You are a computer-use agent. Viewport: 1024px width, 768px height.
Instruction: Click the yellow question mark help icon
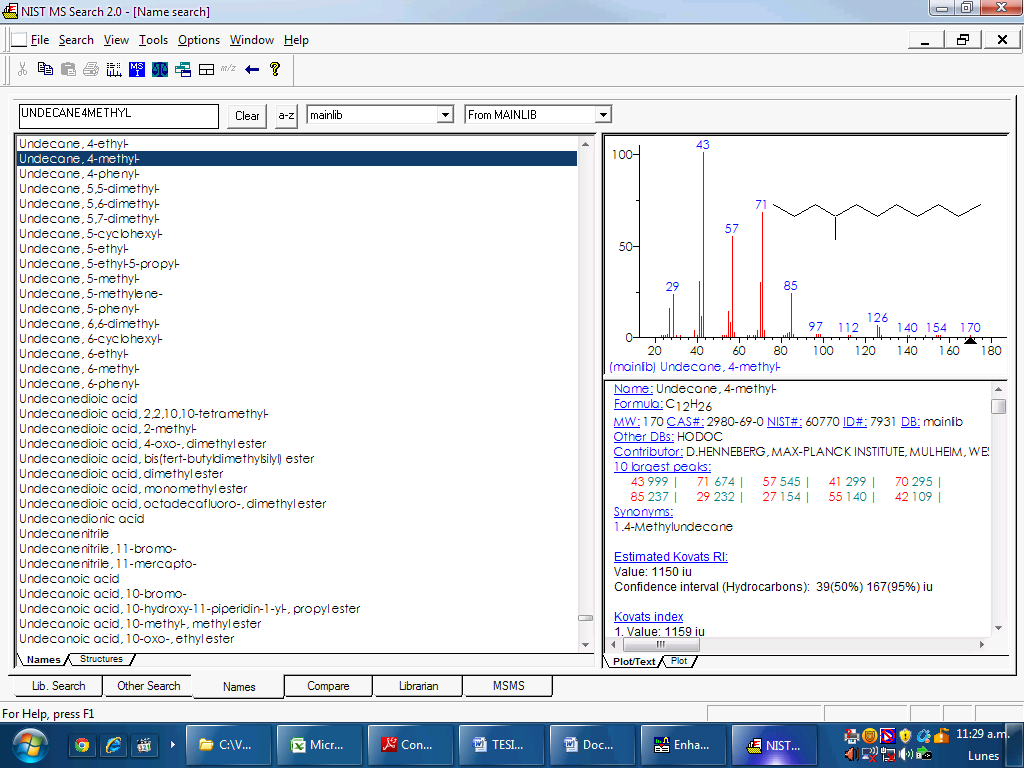pos(275,69)
